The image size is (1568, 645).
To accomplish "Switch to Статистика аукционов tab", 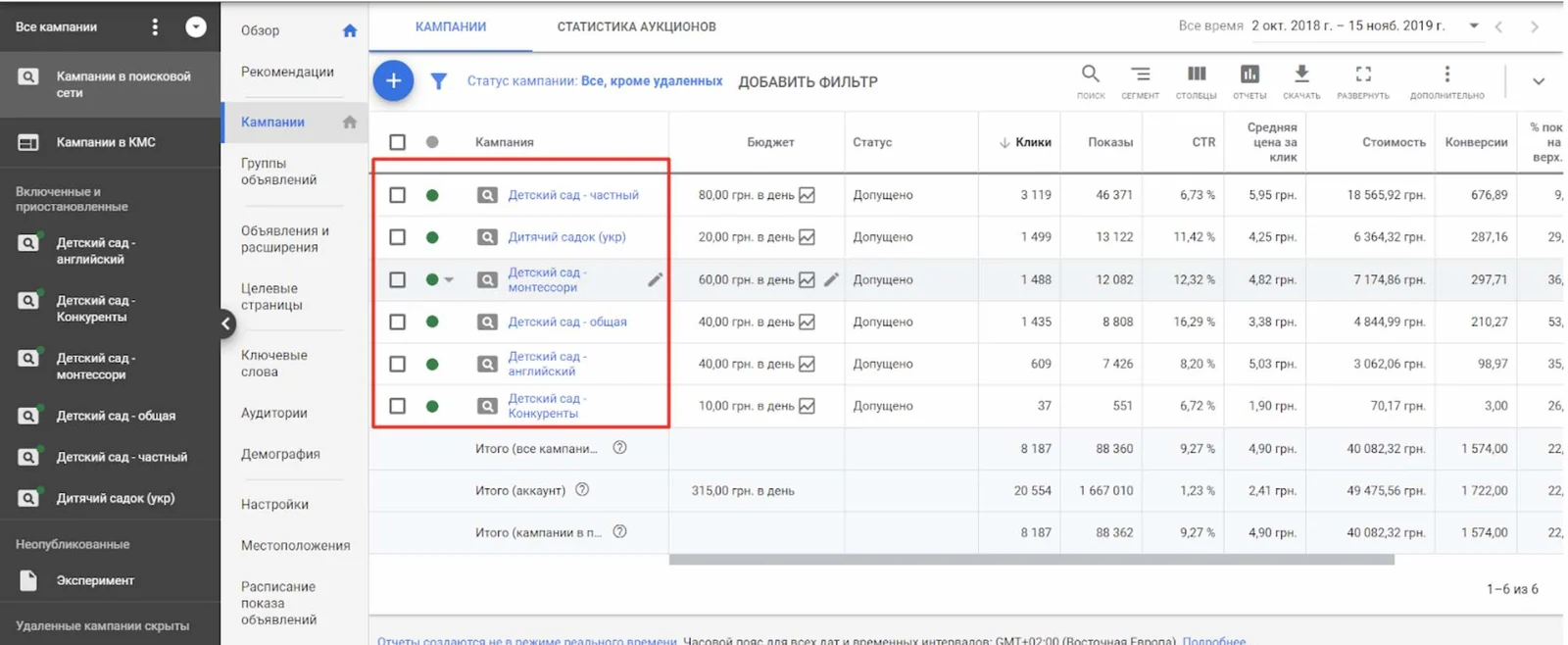I will pos(636,26).
